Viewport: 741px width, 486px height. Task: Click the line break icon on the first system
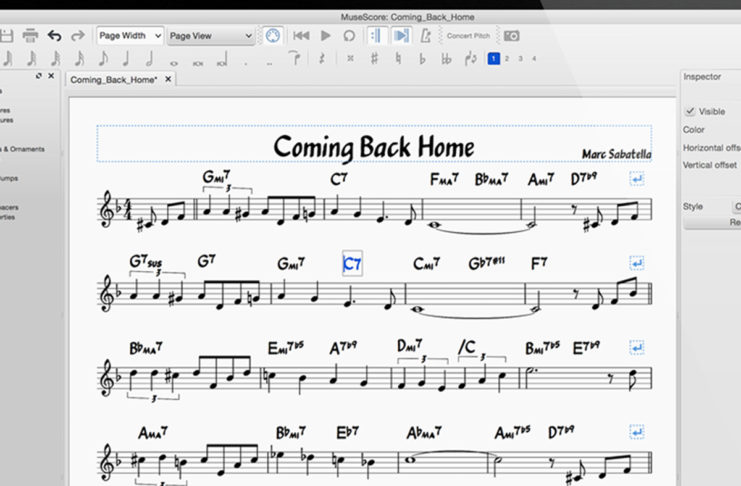637,179
